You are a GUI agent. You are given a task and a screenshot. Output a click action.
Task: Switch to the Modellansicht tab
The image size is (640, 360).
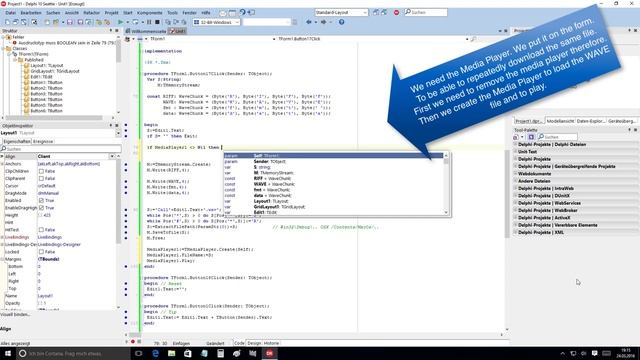[x=560, y=121]
